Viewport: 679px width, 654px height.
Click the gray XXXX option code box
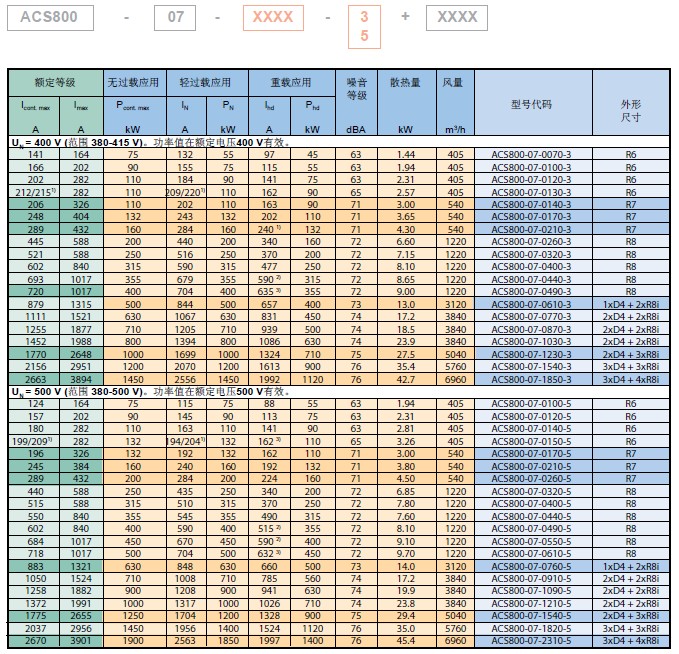[457, 17]
